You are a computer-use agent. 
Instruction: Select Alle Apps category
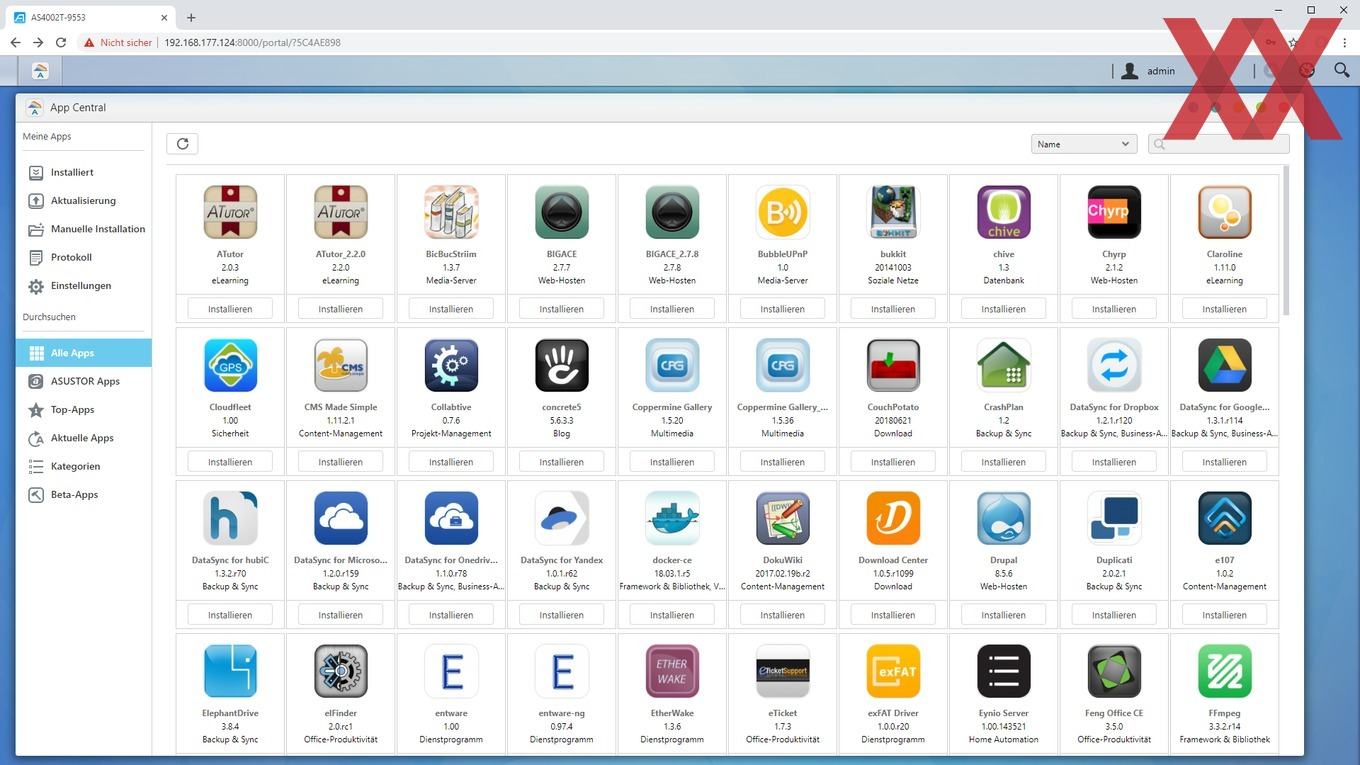84,353
